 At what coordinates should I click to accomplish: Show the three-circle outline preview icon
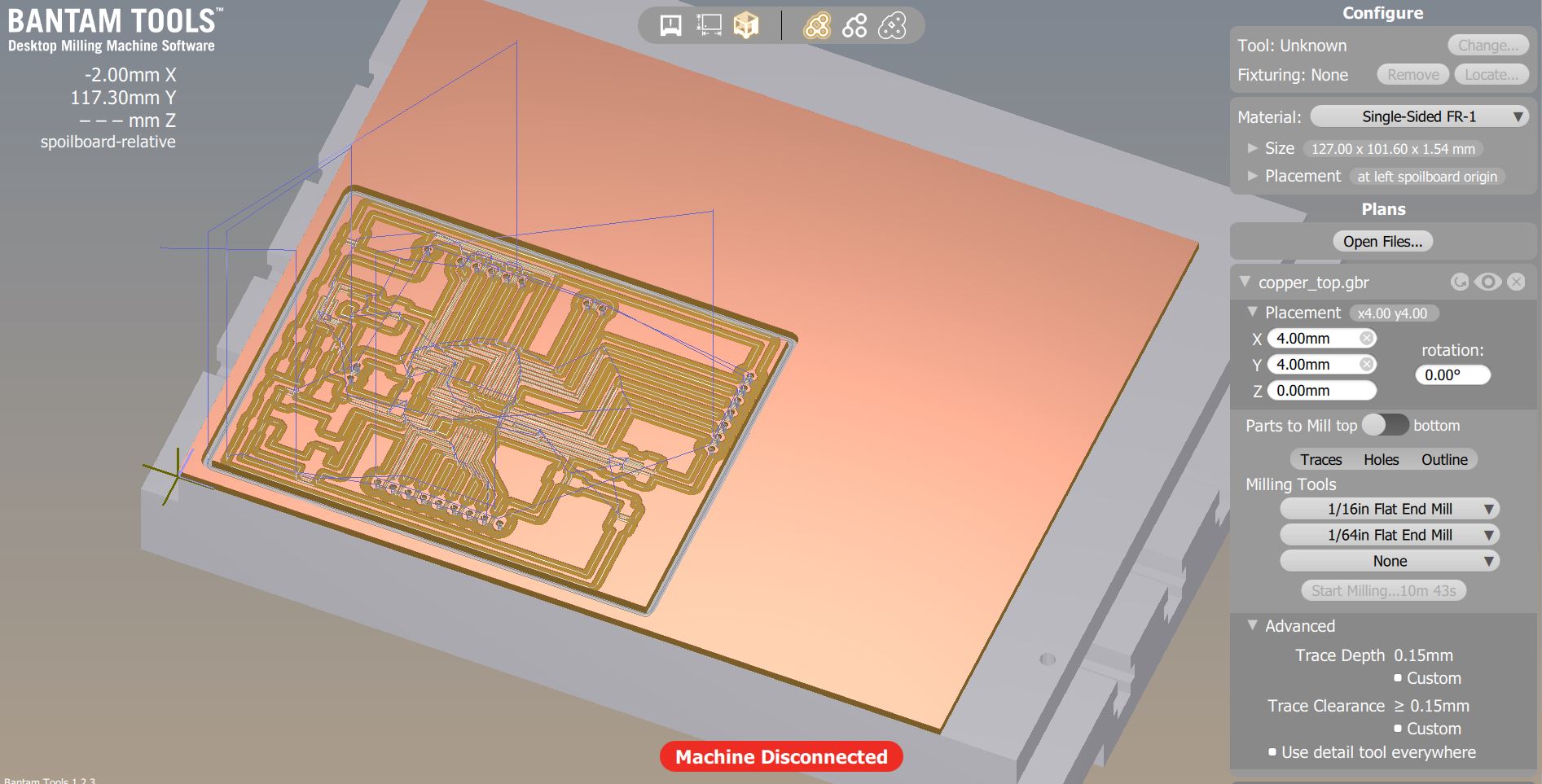tap(854, 26)
